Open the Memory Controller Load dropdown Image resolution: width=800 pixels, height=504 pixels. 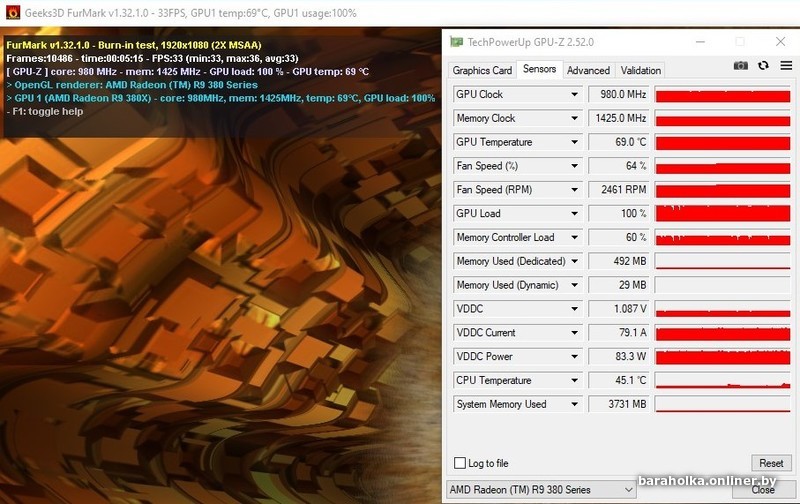click(574, 237)
